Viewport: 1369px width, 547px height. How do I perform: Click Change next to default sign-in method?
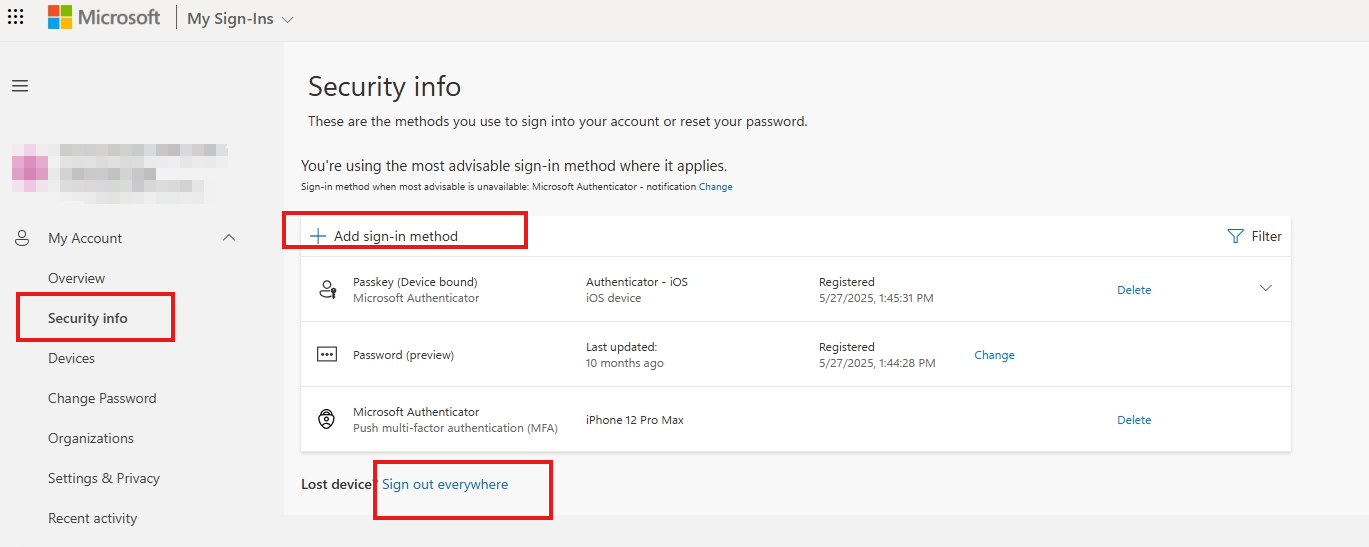pyautogui.click(x=715, y=187)
